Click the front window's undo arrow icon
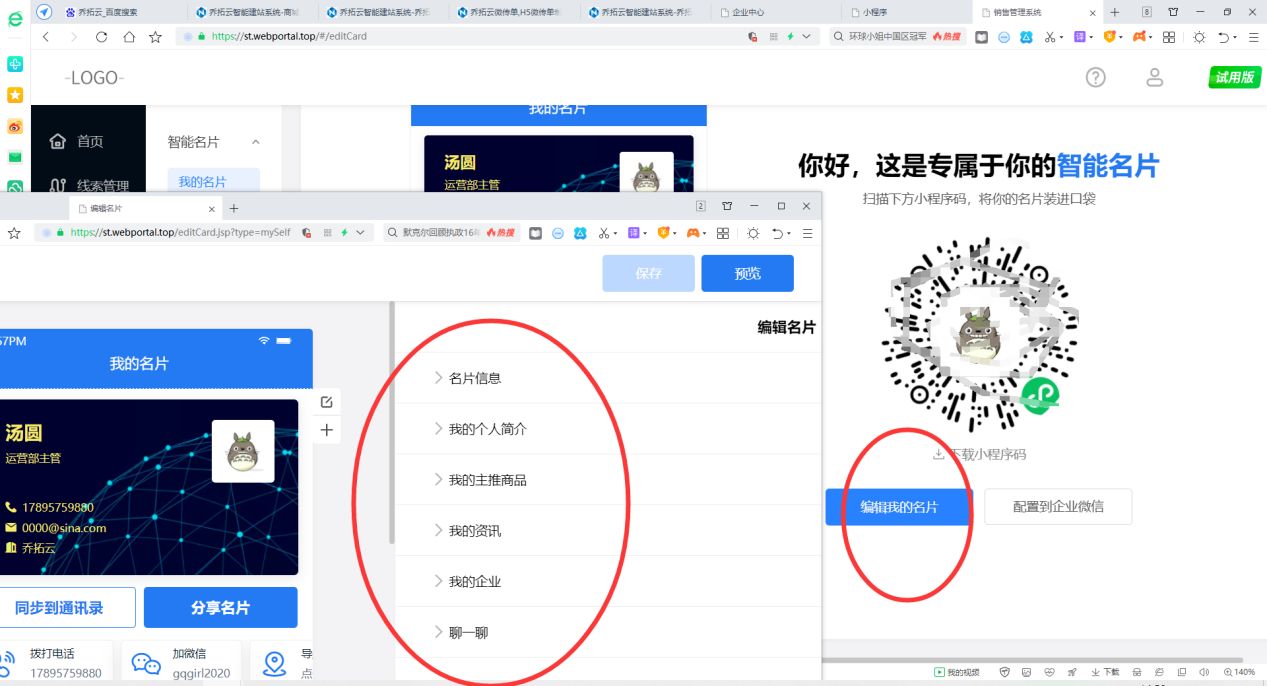The image size is (1267, 686). (778, 233)
